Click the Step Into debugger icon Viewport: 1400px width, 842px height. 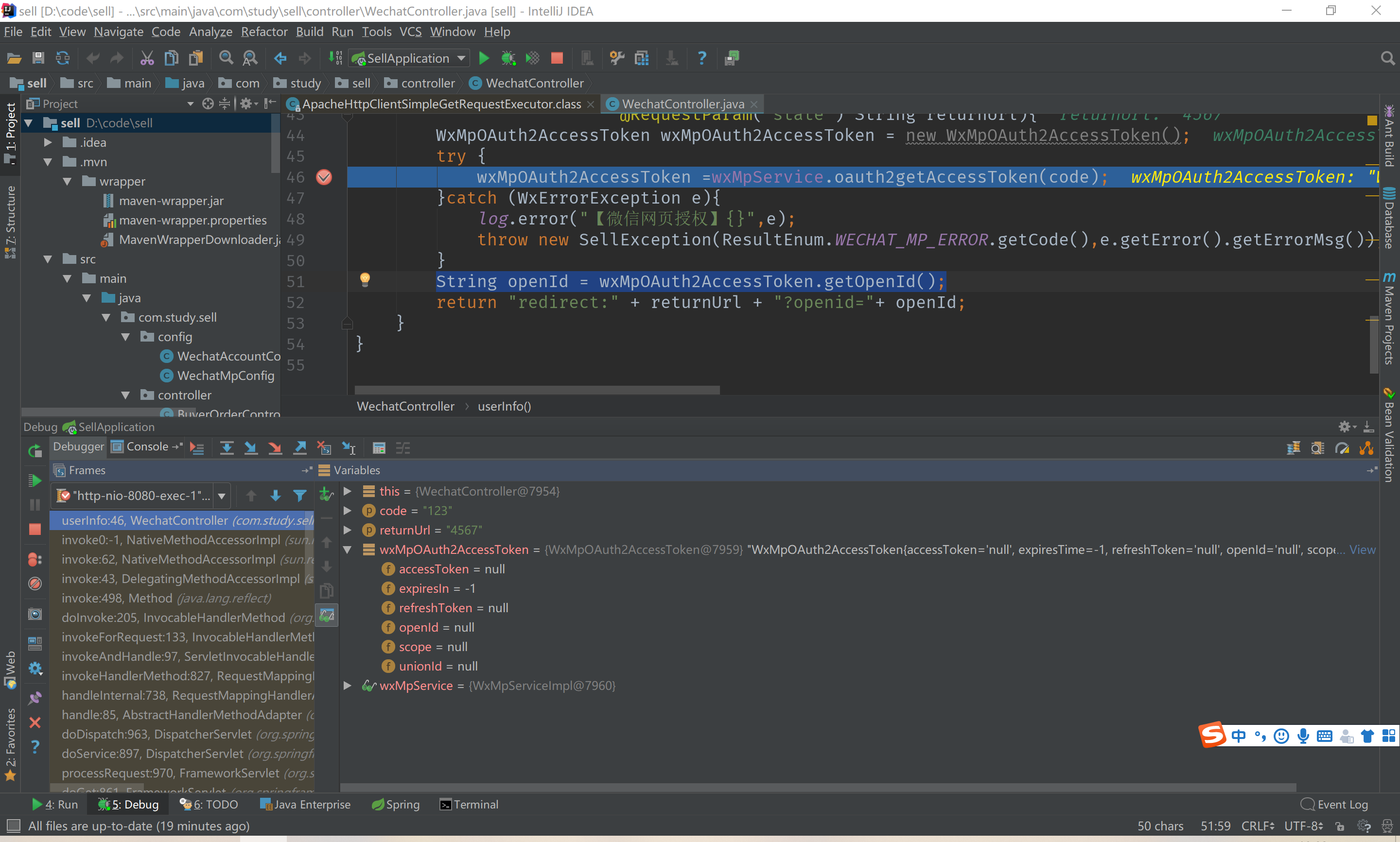(250, 448)
